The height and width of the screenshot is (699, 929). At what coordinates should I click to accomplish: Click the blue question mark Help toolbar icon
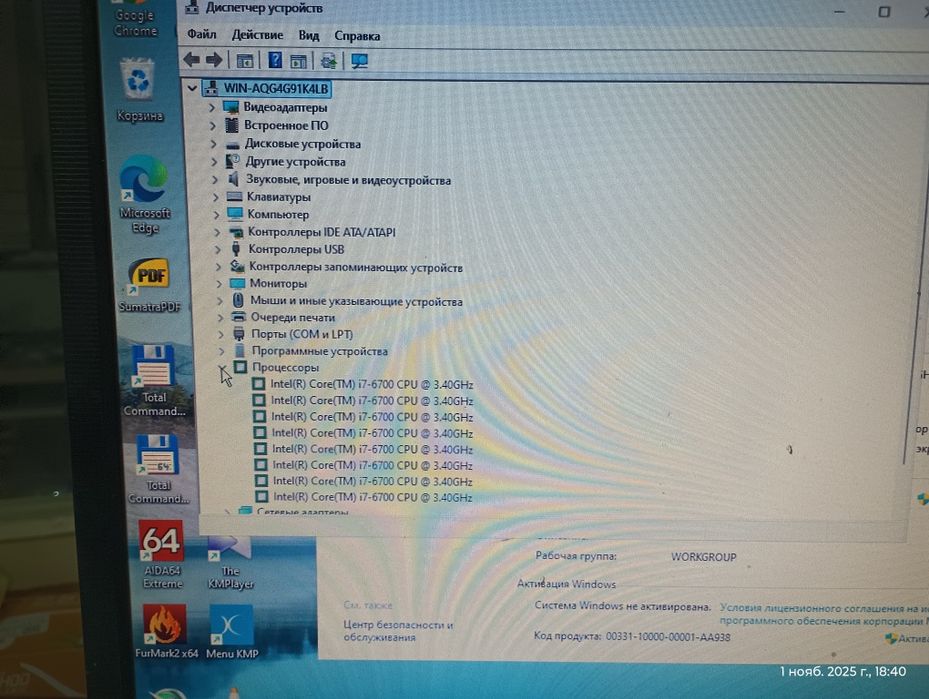[x=275, y=60]
